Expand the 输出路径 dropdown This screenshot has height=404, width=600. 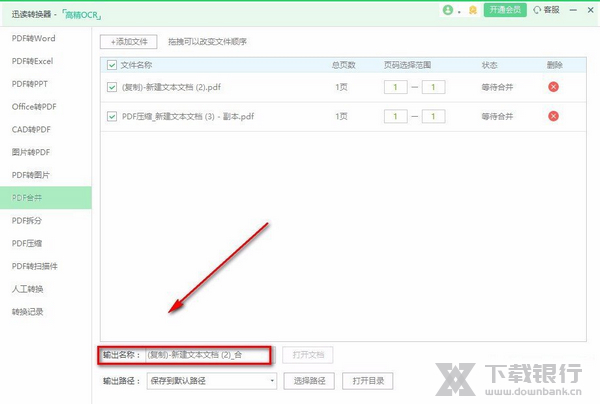272,381
